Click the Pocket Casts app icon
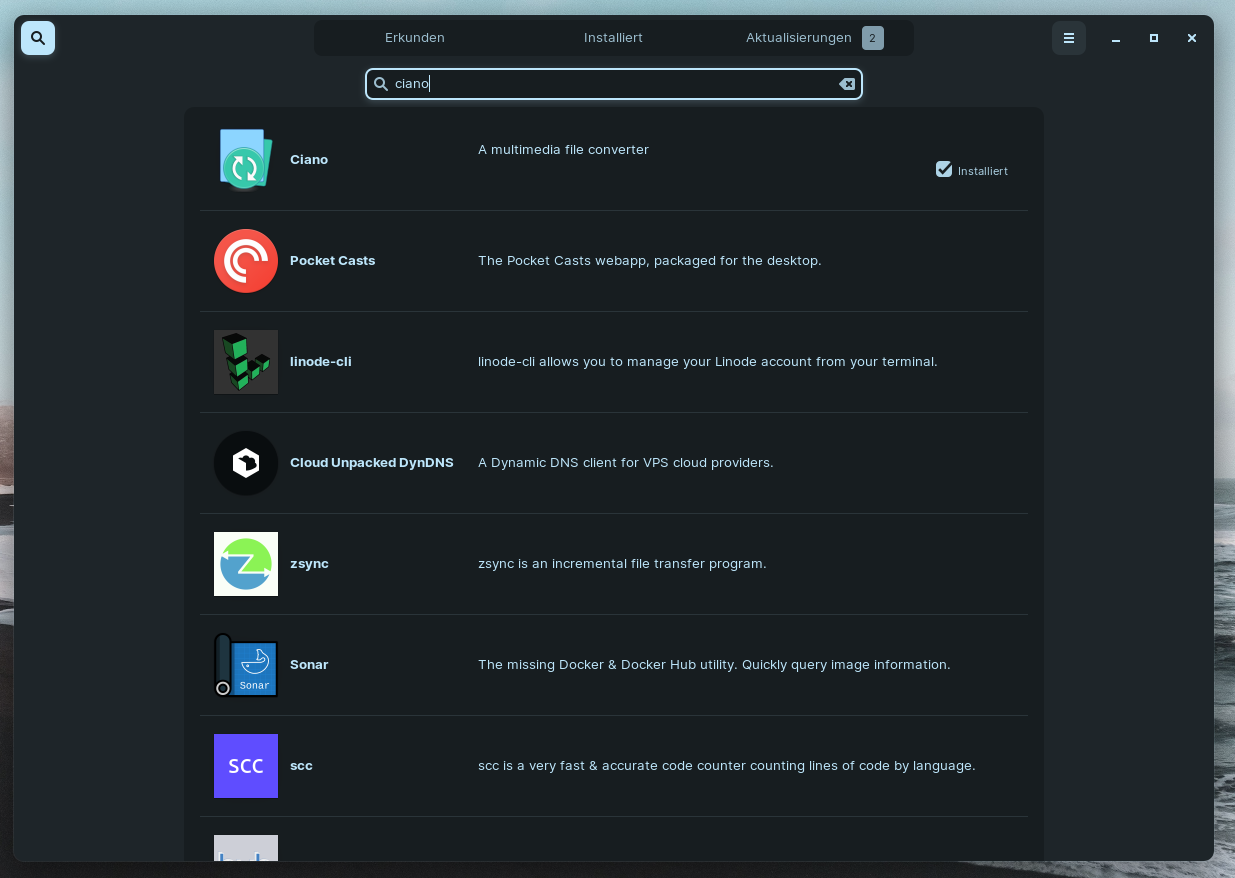 (246, 261)
